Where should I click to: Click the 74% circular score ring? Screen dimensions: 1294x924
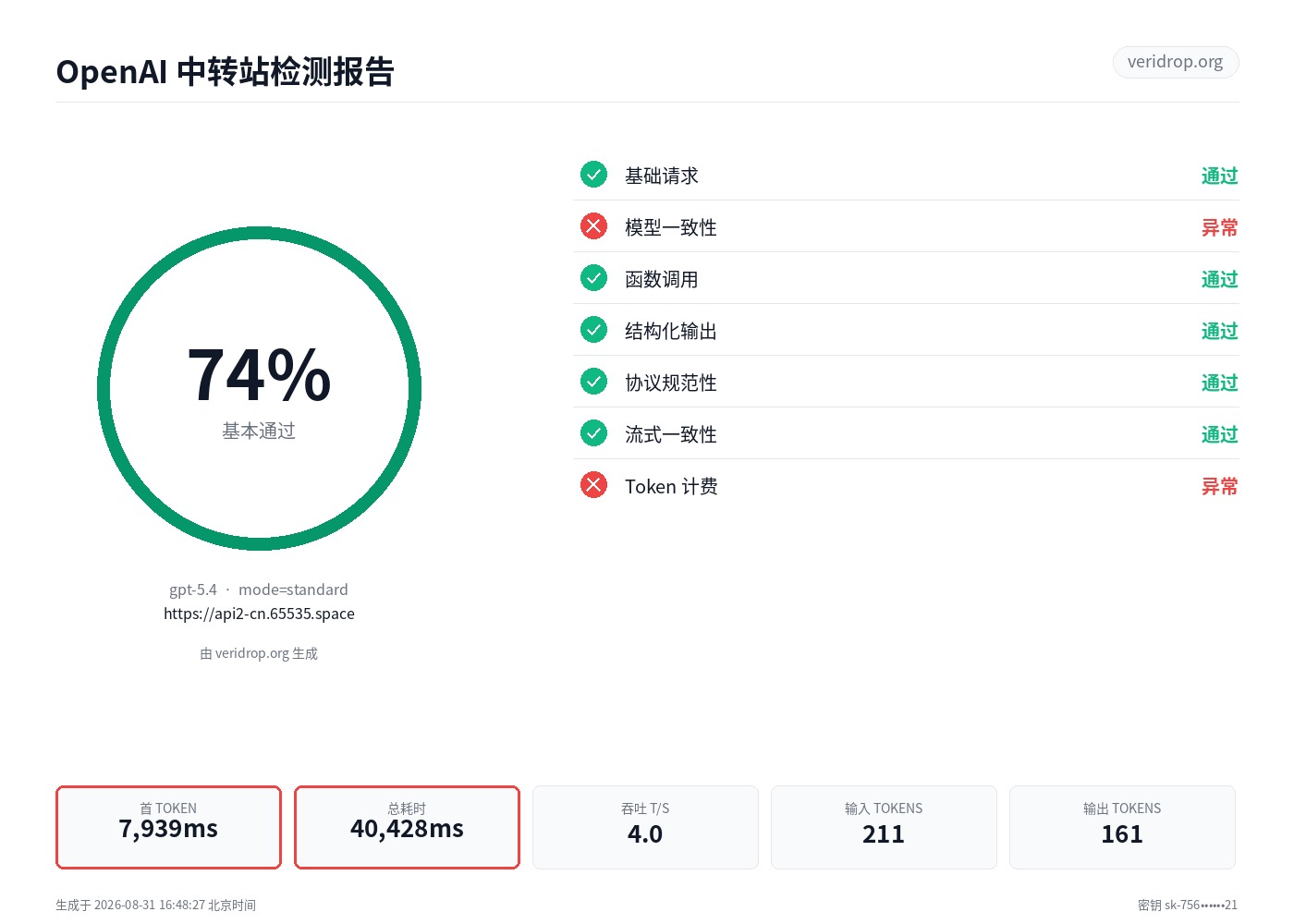click(259, 388)
